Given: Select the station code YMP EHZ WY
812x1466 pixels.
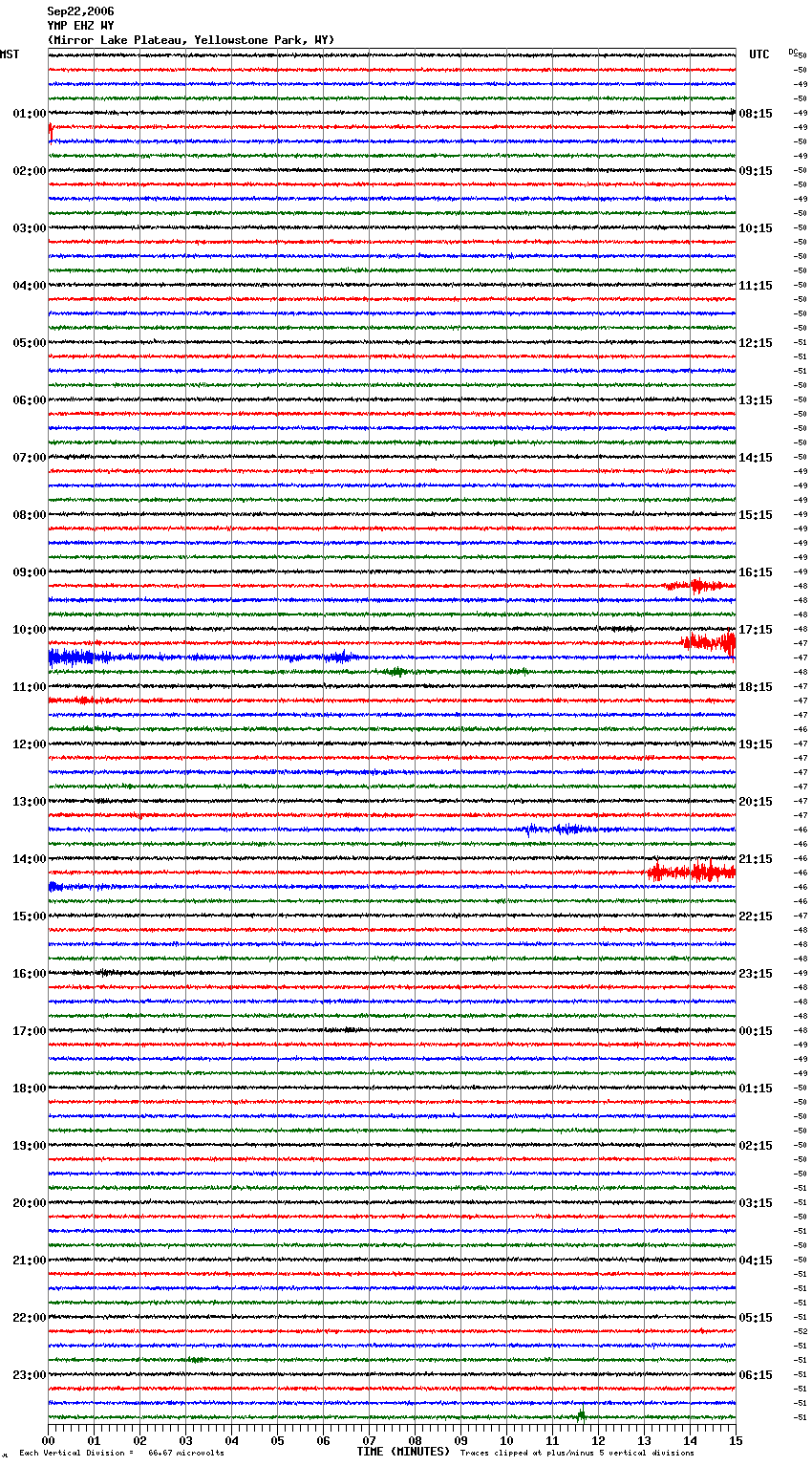Looking at the screenshot, I should click(80, 26).
